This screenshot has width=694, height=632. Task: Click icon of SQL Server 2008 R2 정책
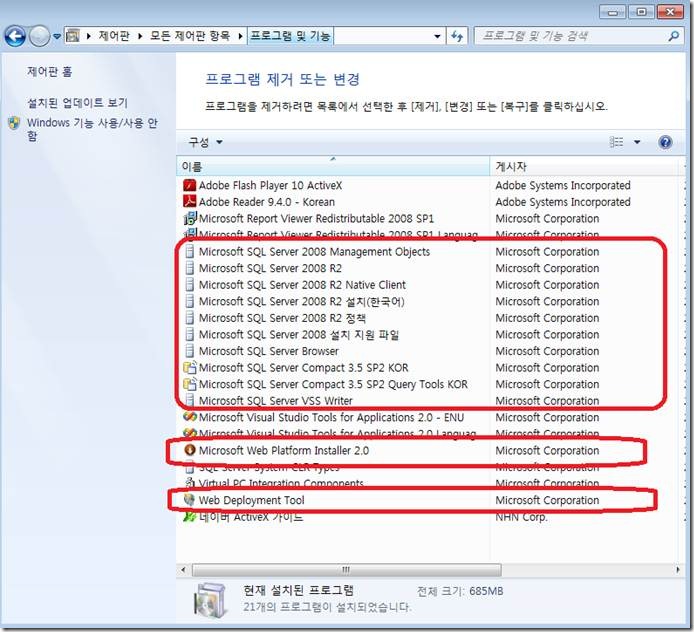(189, 318)
